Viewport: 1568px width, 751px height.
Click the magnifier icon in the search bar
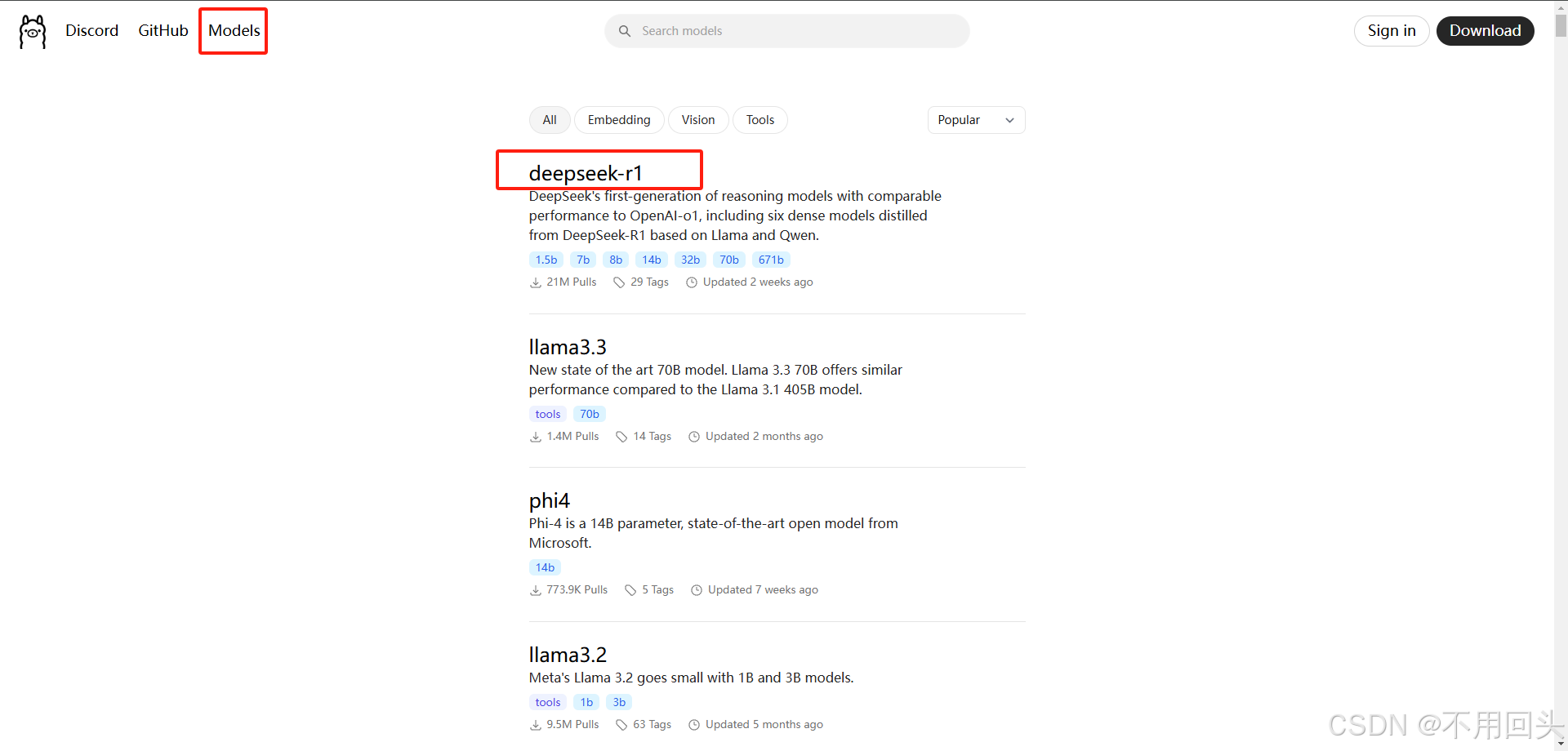625,31
